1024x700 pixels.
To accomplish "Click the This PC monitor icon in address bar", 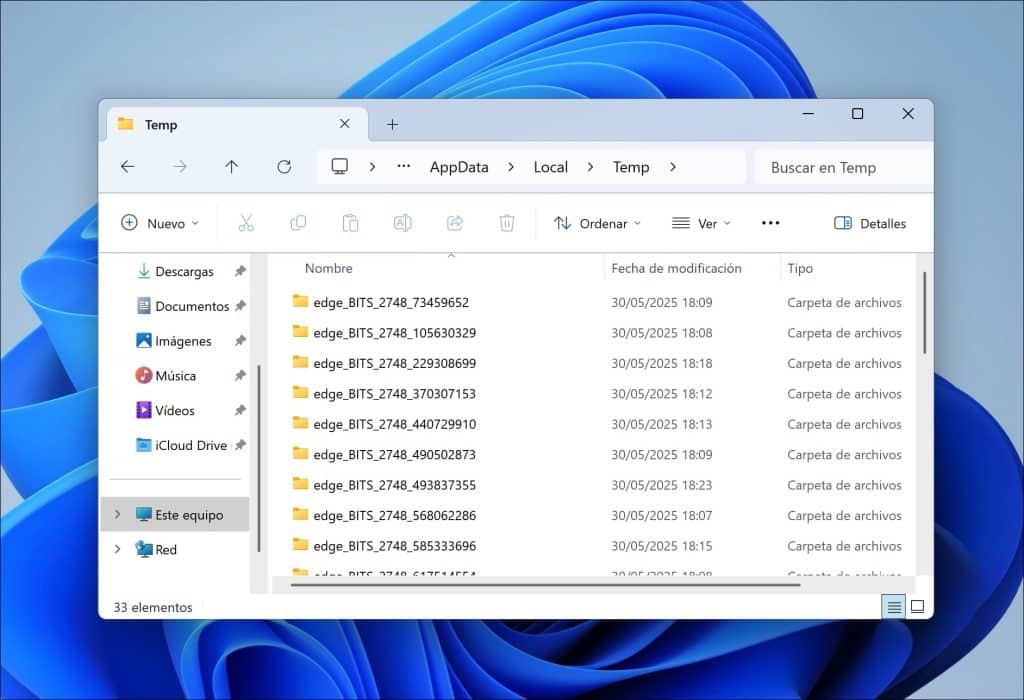I will pos(340,167).
